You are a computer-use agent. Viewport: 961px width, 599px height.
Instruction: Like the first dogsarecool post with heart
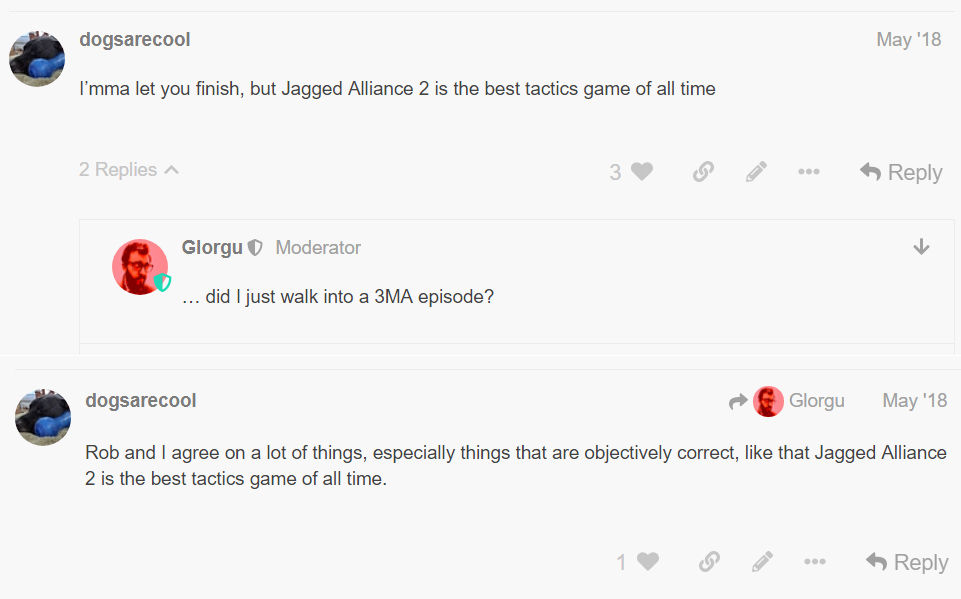click(642, 172)
